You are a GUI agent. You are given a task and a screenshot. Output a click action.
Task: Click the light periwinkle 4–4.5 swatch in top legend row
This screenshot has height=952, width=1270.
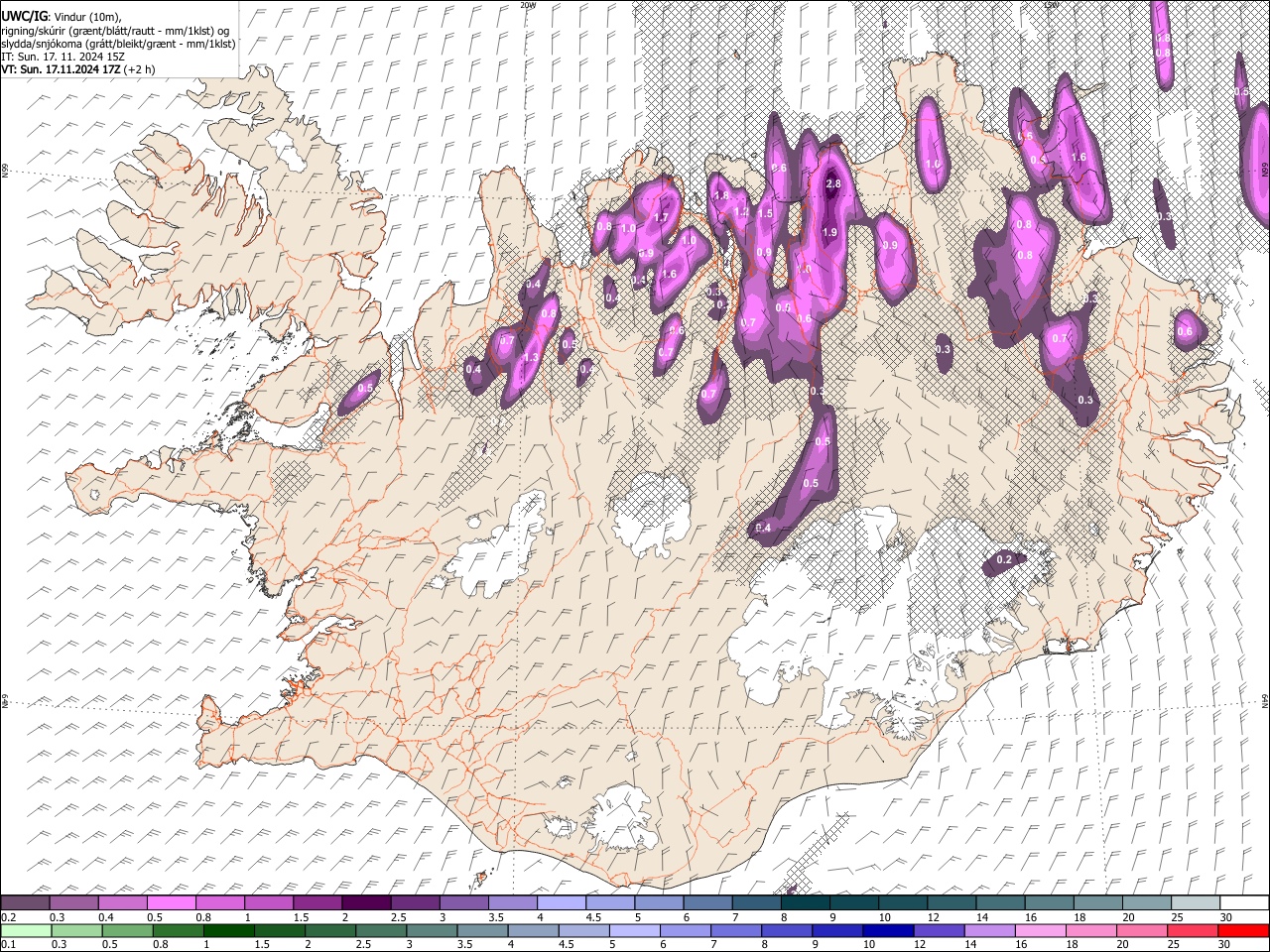pos(561,902)
